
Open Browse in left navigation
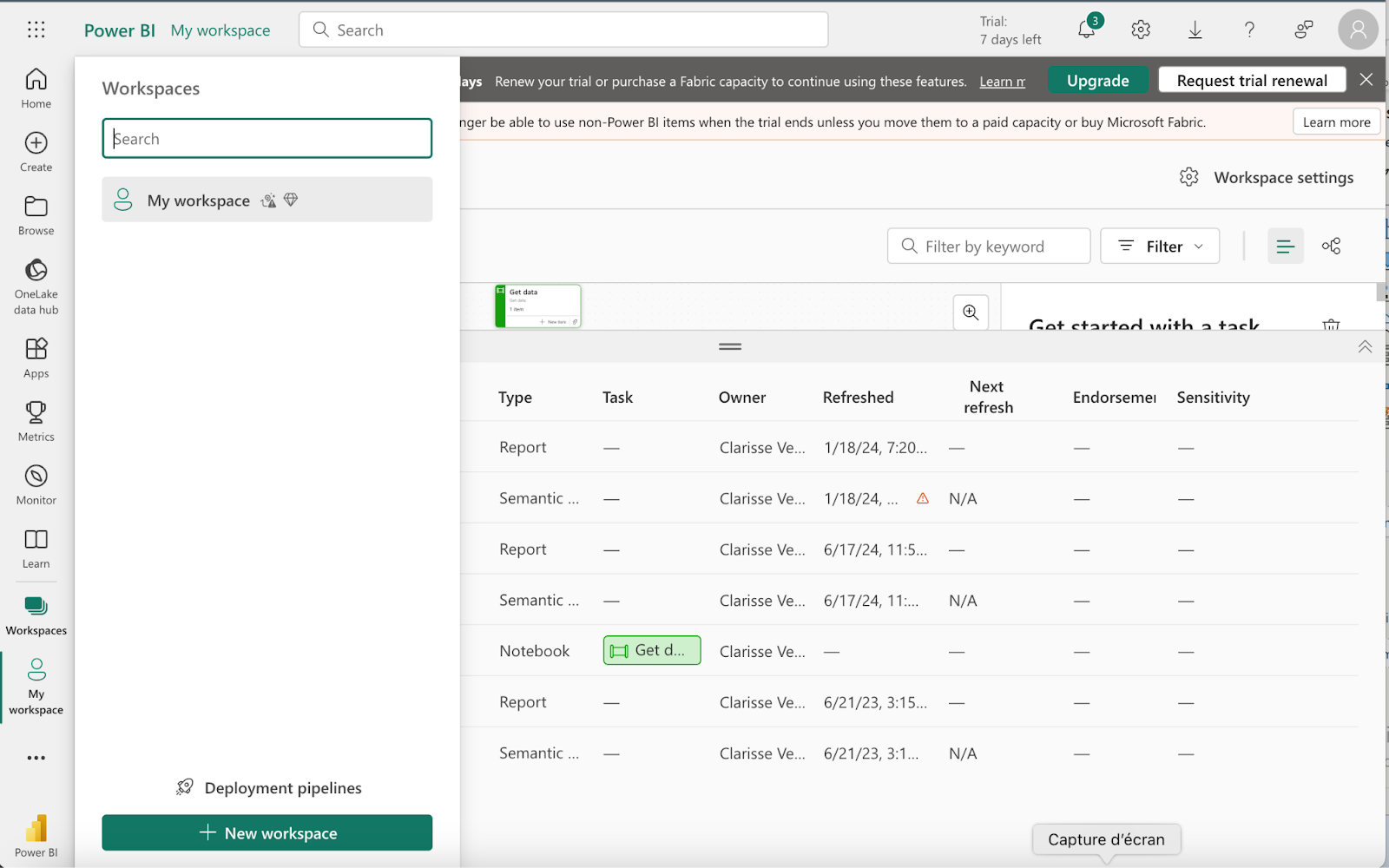36,215
